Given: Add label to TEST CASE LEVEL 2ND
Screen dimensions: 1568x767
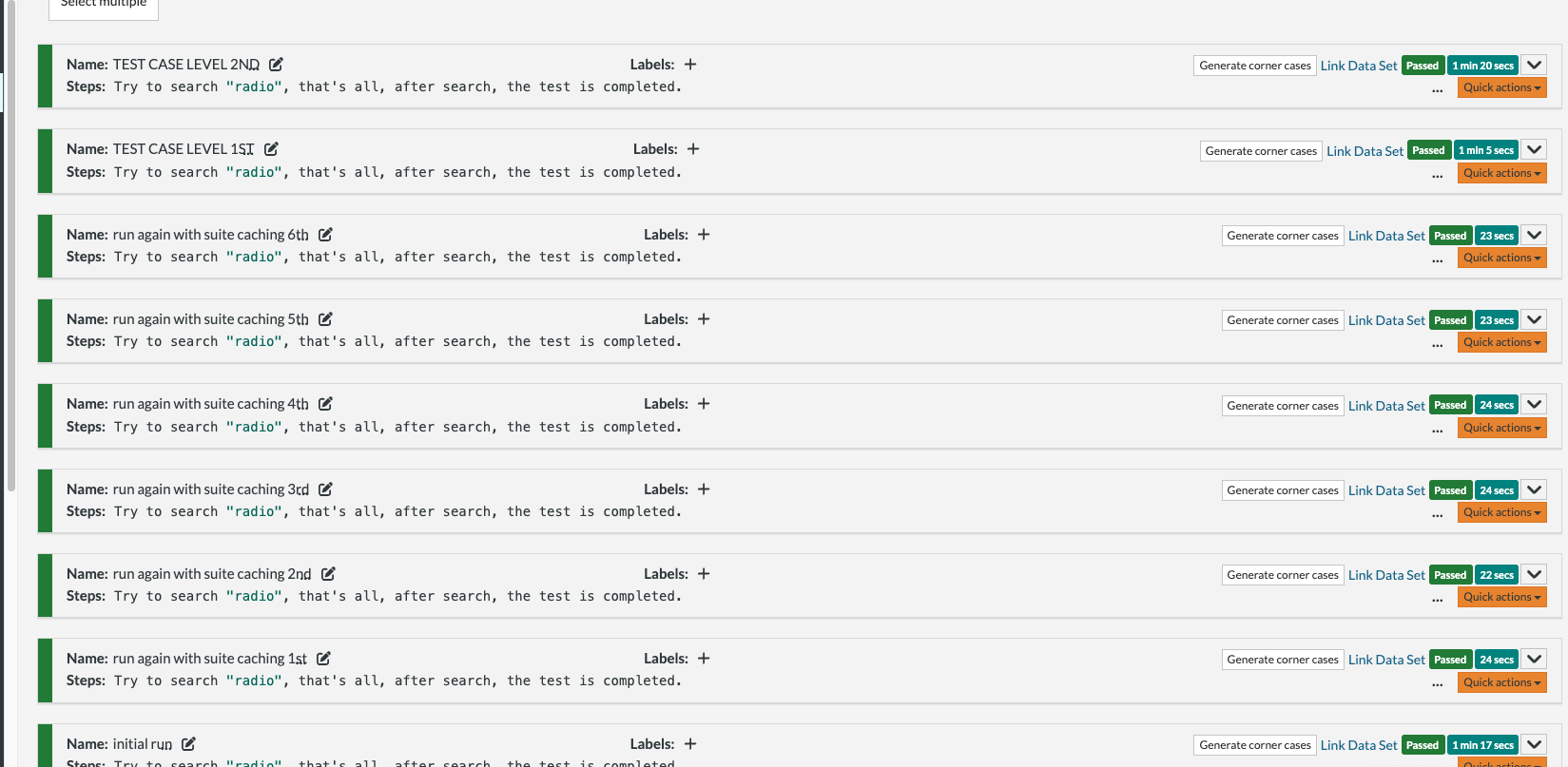Looking at the screenshot, I should (x=690, y=65).
